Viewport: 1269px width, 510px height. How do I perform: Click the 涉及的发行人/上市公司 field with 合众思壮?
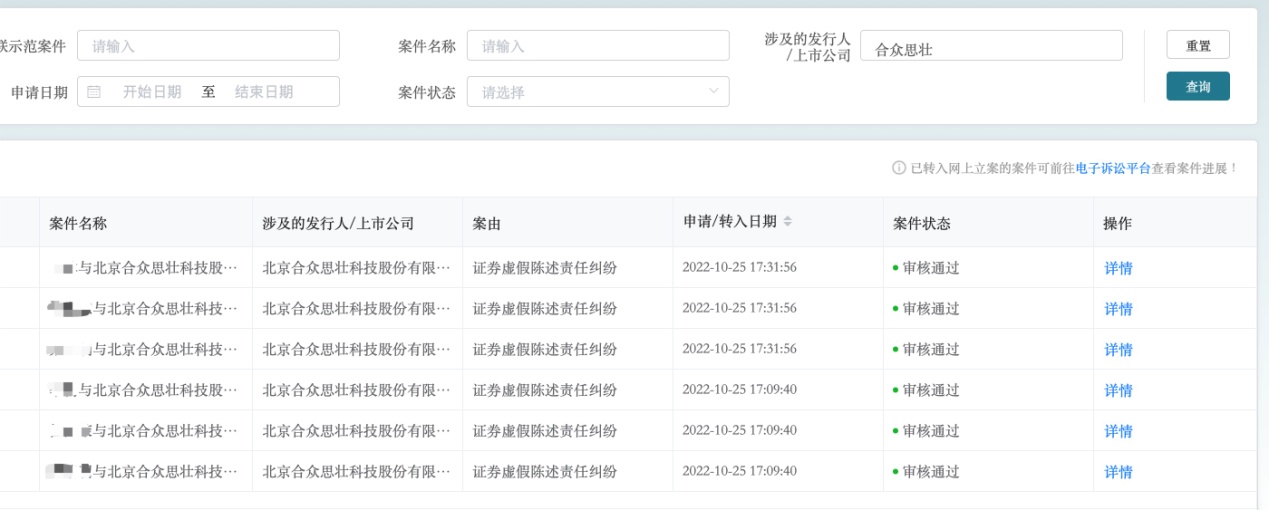pos(990,46)
